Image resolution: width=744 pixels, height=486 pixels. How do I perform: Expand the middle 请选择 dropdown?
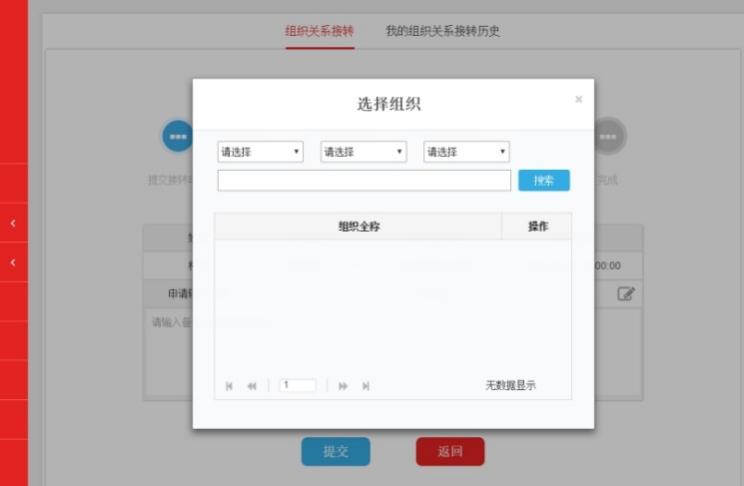click(x=363, y=152)
